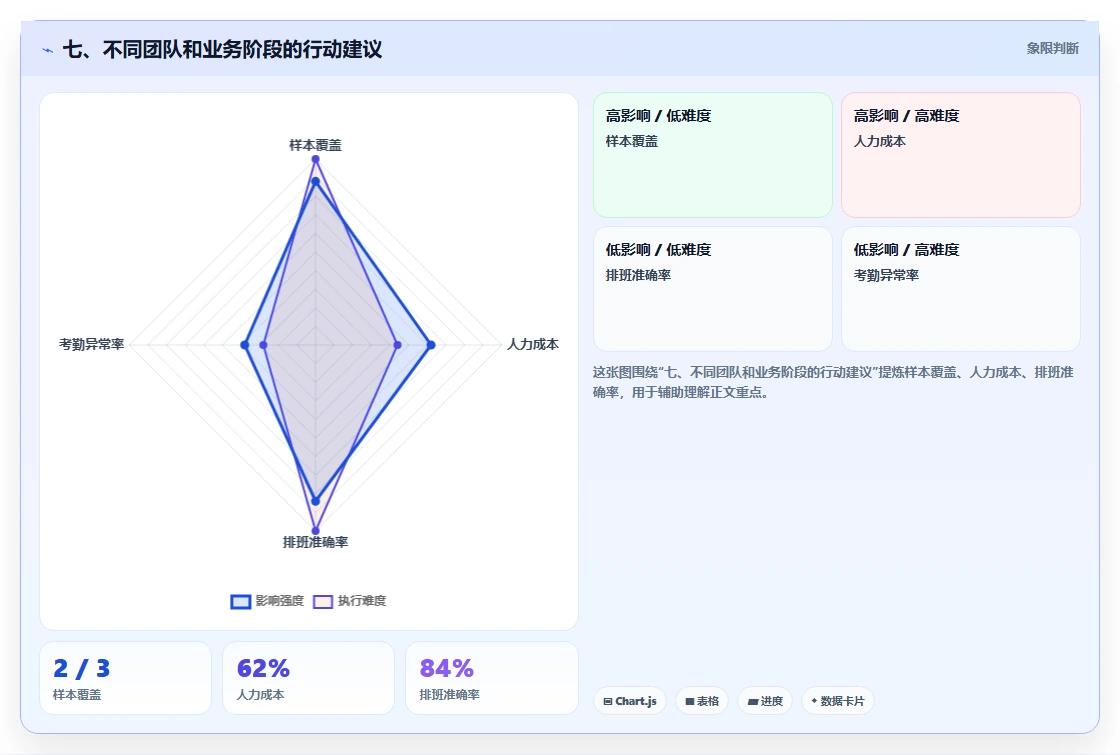
Task: Click the section title 七、不同团队和业务阶段的行动建议
Action: pos(222,49)
